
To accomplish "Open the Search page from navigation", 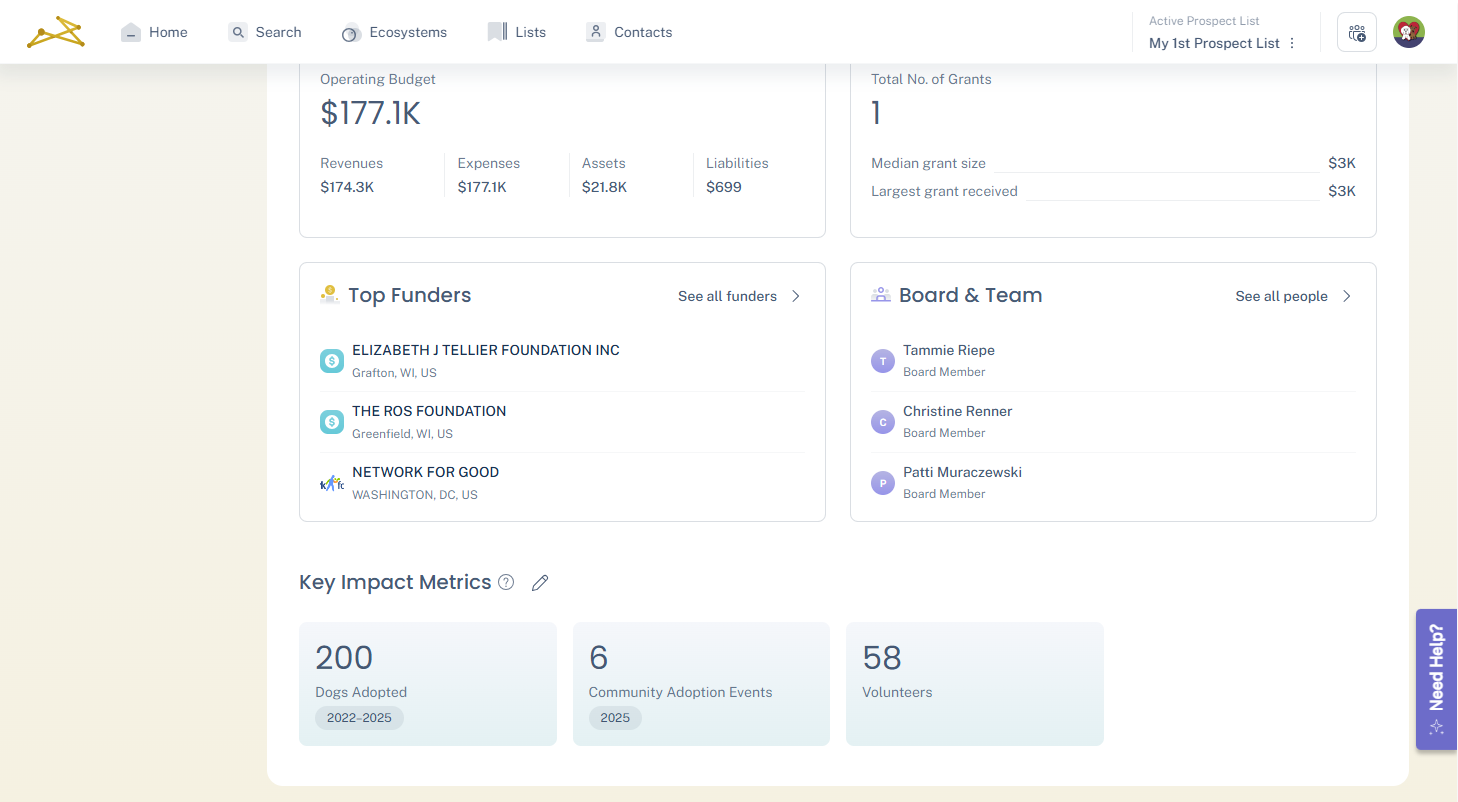I will [265, 32].
